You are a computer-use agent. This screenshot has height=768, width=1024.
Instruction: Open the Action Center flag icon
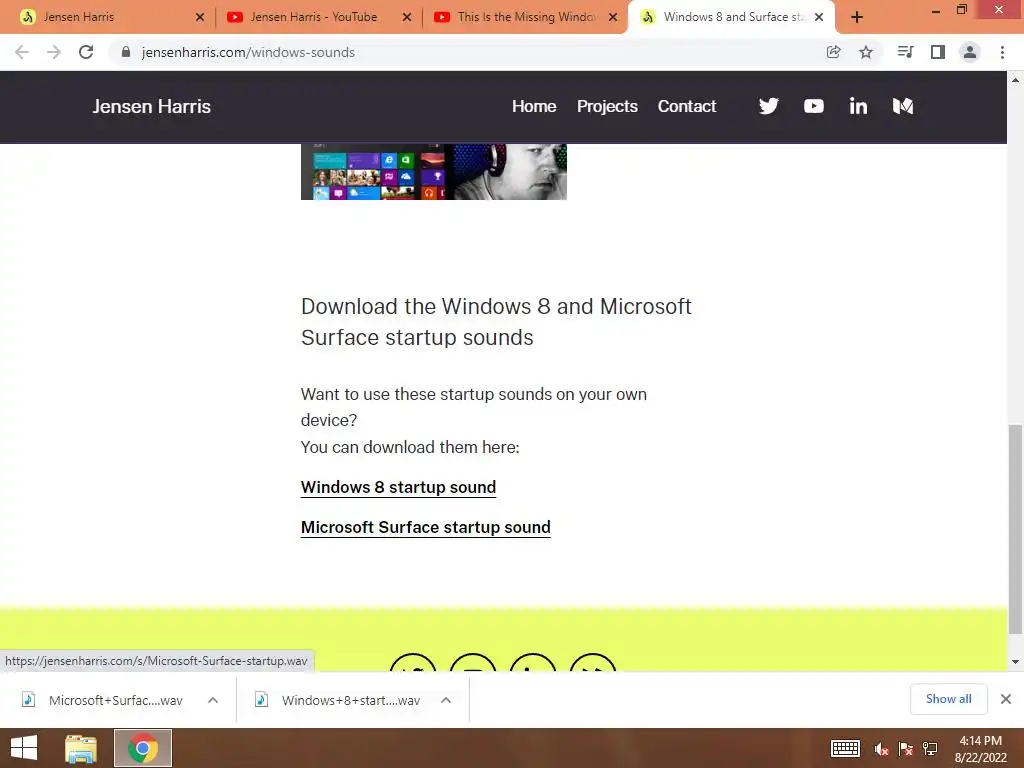tap(905, 749)
